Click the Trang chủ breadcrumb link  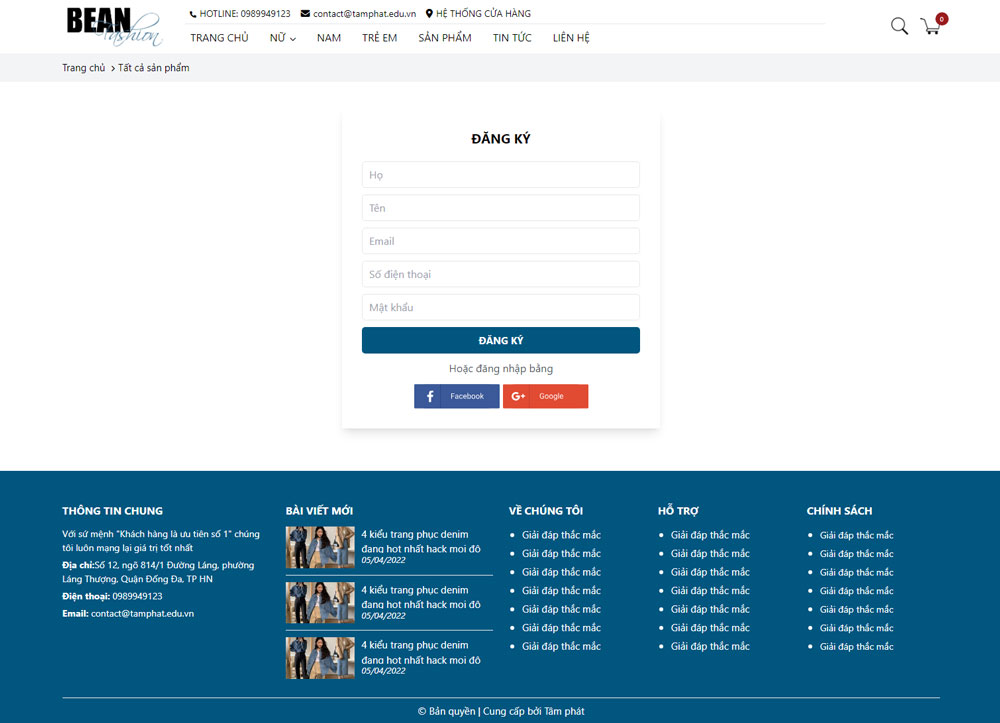83,68
